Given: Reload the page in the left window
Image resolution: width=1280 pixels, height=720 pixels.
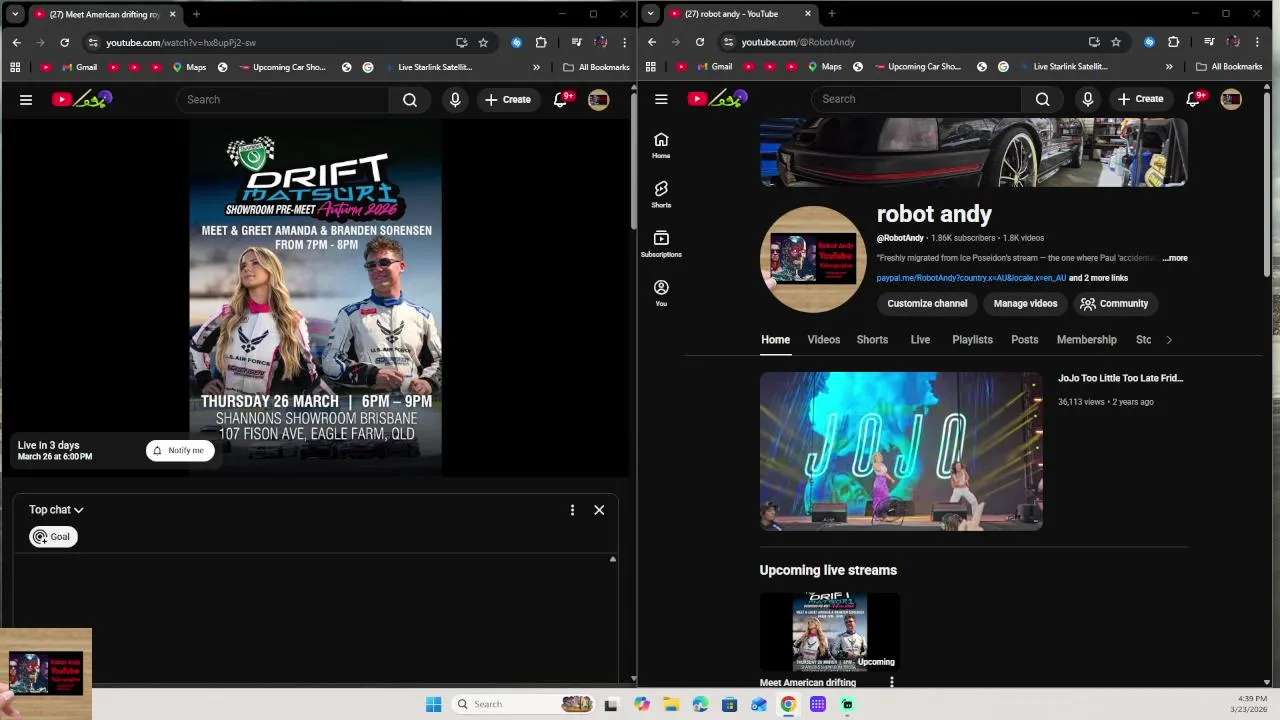Looking at the screenshot, I should pyautogui.click(x=64, y=42).
